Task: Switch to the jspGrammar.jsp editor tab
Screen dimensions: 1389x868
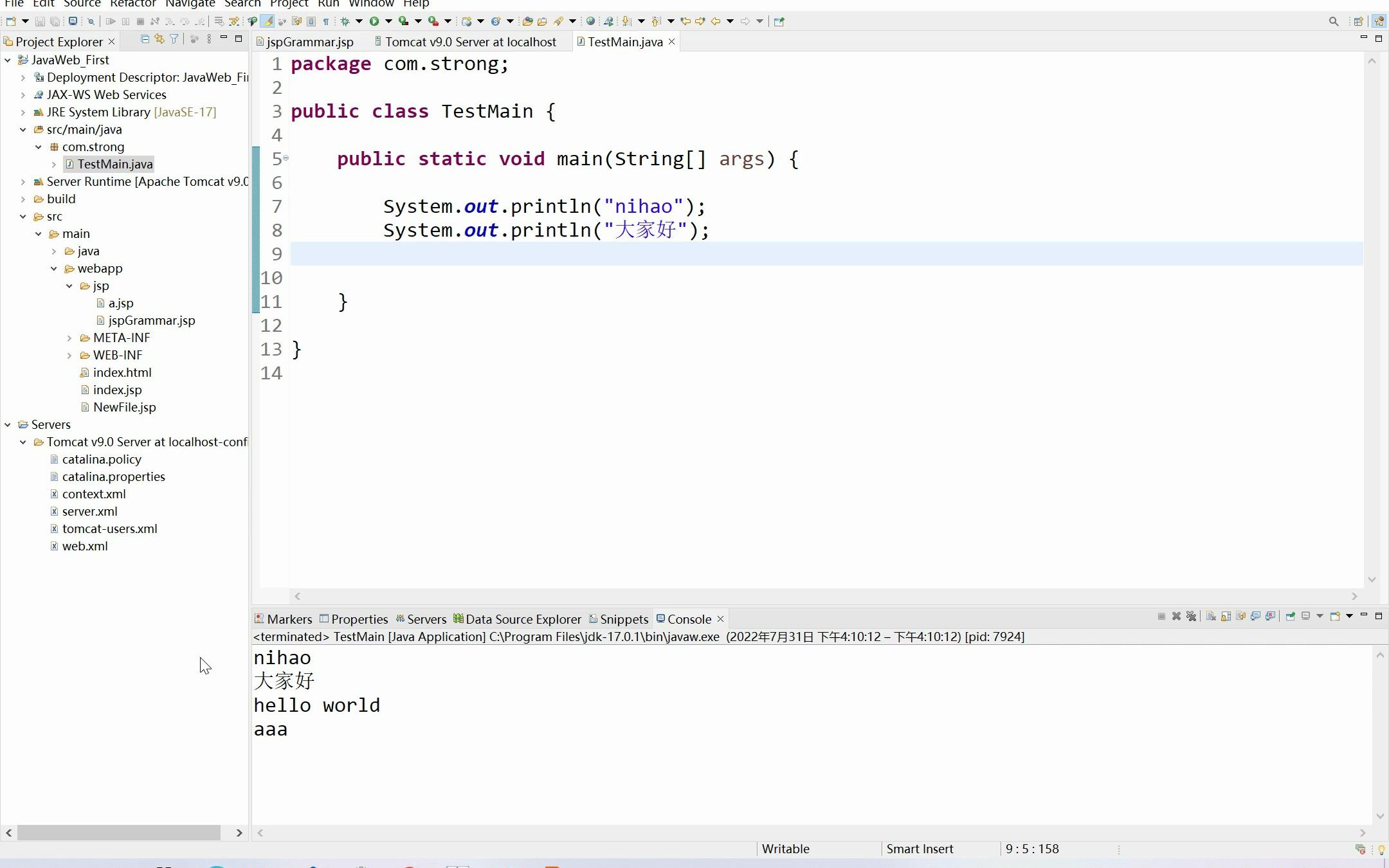Action: pyautogui.click(x=305, y=42)
